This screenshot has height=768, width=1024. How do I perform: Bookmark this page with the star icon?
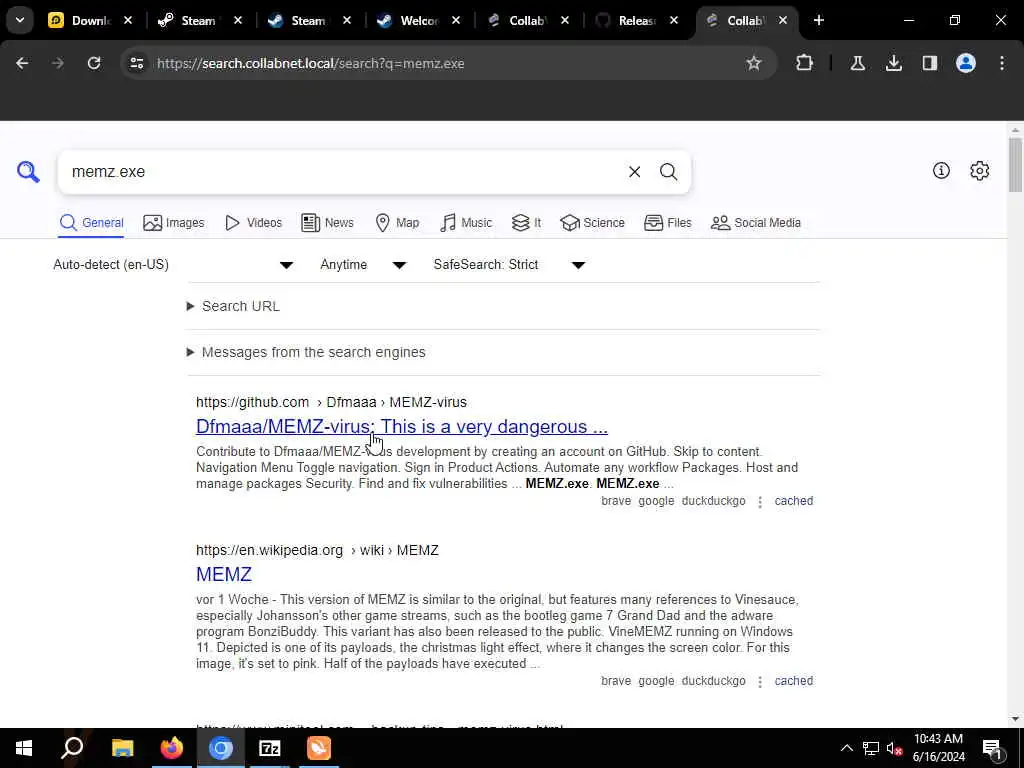(754, 63)
